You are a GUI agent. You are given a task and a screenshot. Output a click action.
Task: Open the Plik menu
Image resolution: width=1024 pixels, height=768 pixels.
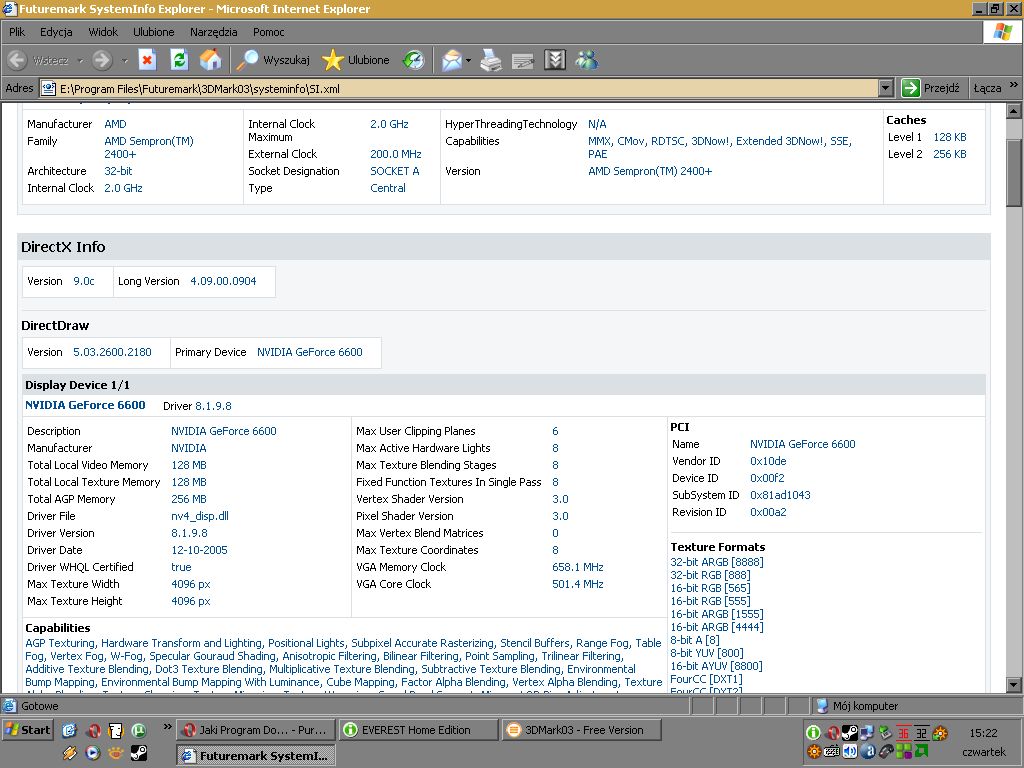pyautogui.click(x=17, y=32)
